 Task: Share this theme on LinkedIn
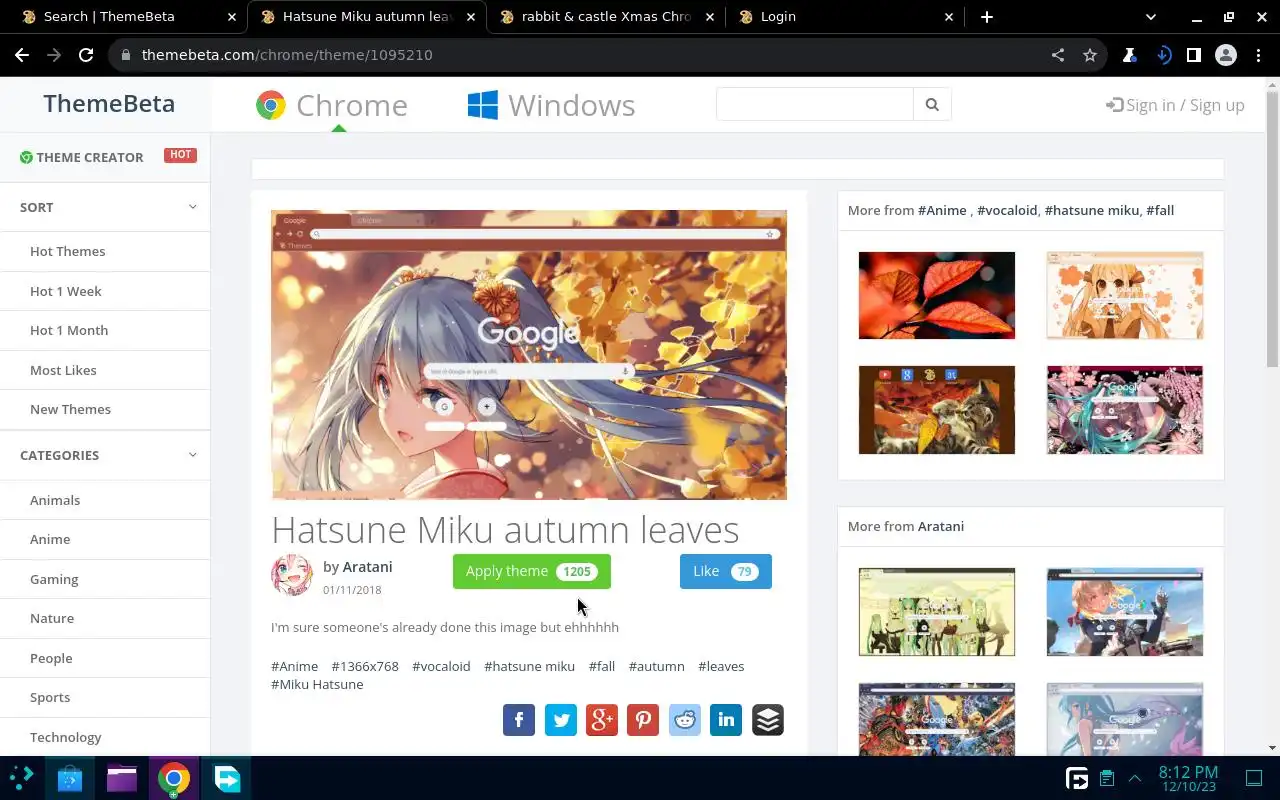pyautogui.click(x=726, y=720)
